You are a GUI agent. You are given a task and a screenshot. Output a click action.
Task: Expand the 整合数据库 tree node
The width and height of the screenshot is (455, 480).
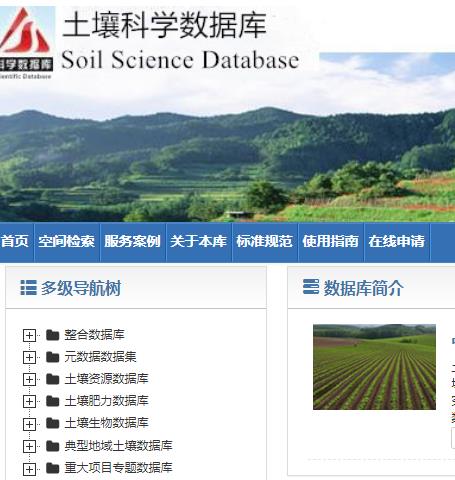(x=29, y=335)
